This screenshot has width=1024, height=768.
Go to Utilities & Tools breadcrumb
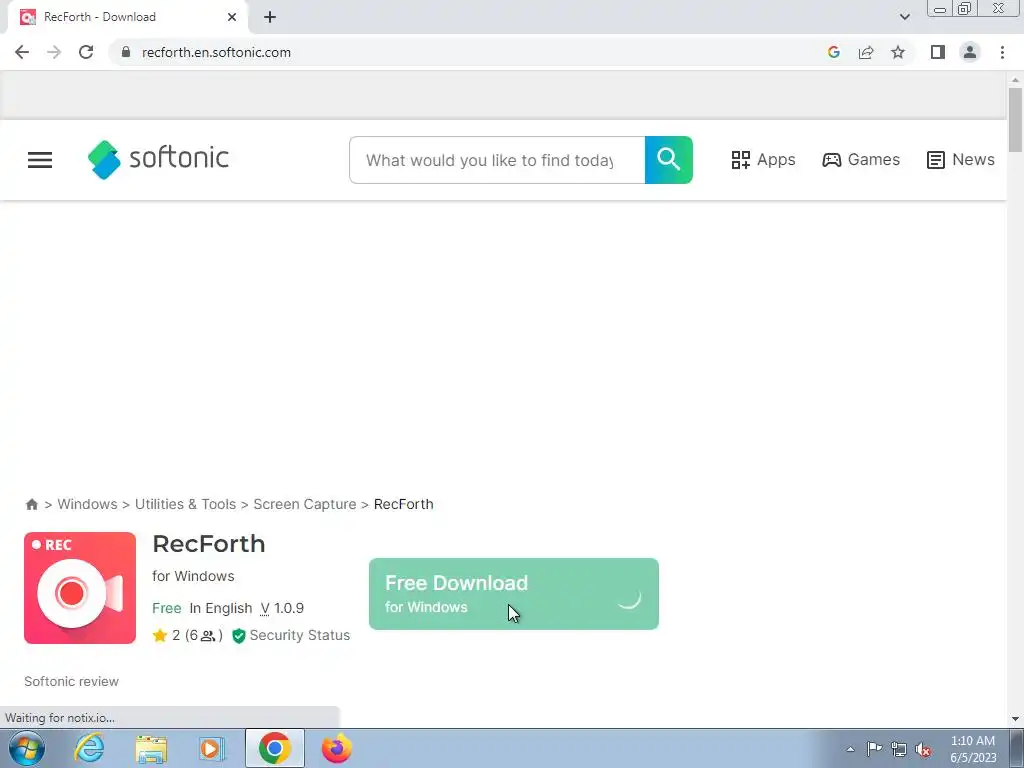(185, 504)
